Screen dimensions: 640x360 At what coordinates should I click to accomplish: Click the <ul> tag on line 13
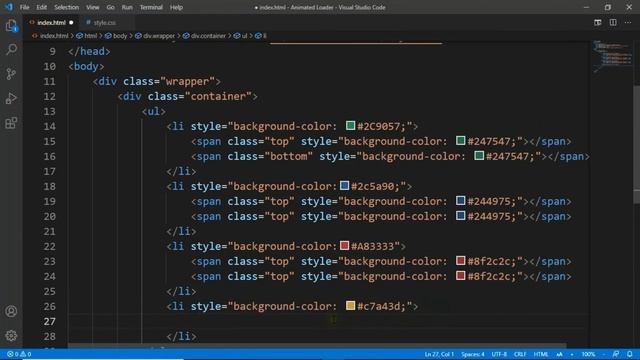coord(154,111)
